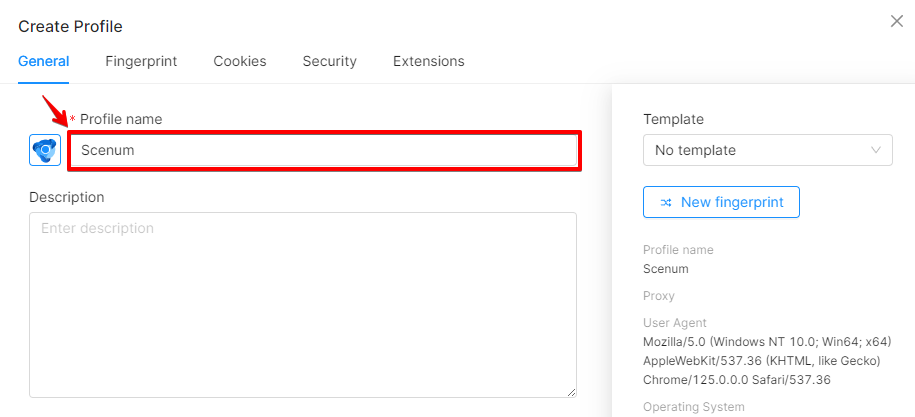
Task: Close the Create Profile dialog
Action: point(896,22)
